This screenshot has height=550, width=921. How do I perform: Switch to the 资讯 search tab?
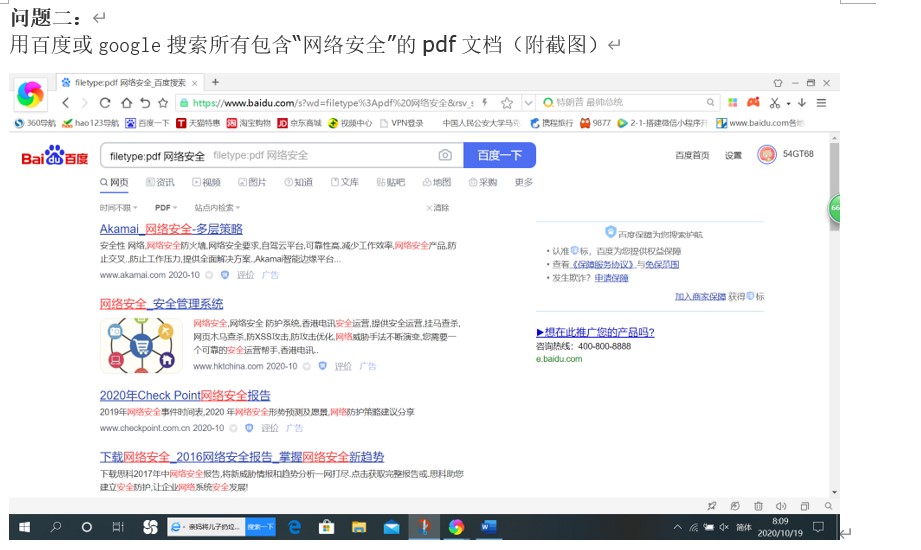(160, 182)
